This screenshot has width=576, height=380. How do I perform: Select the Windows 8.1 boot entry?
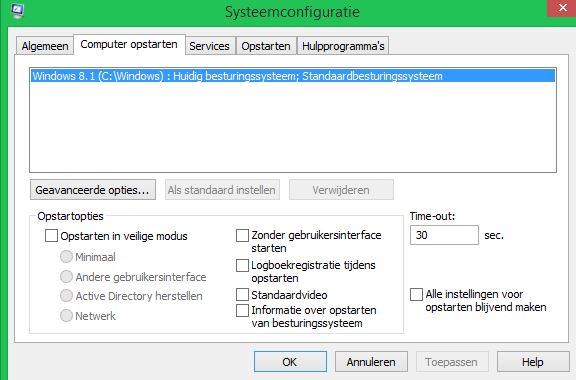pos(293,76)
